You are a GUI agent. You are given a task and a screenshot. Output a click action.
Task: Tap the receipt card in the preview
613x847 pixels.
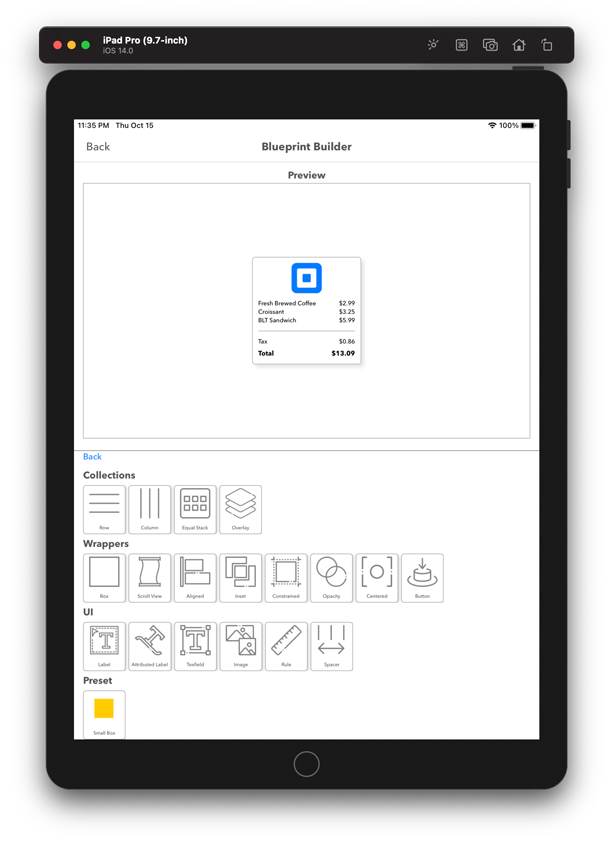click(306, 311)
